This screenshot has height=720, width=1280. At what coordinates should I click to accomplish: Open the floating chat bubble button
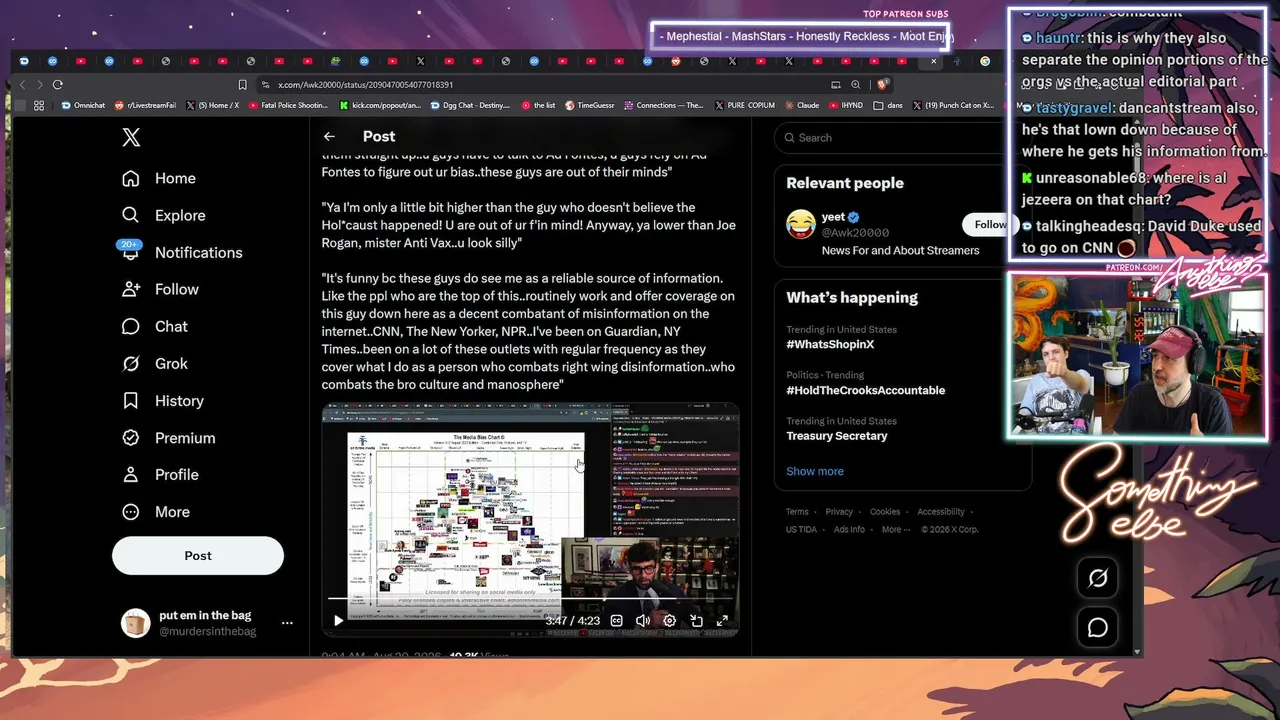click(x=1097, y=627)
